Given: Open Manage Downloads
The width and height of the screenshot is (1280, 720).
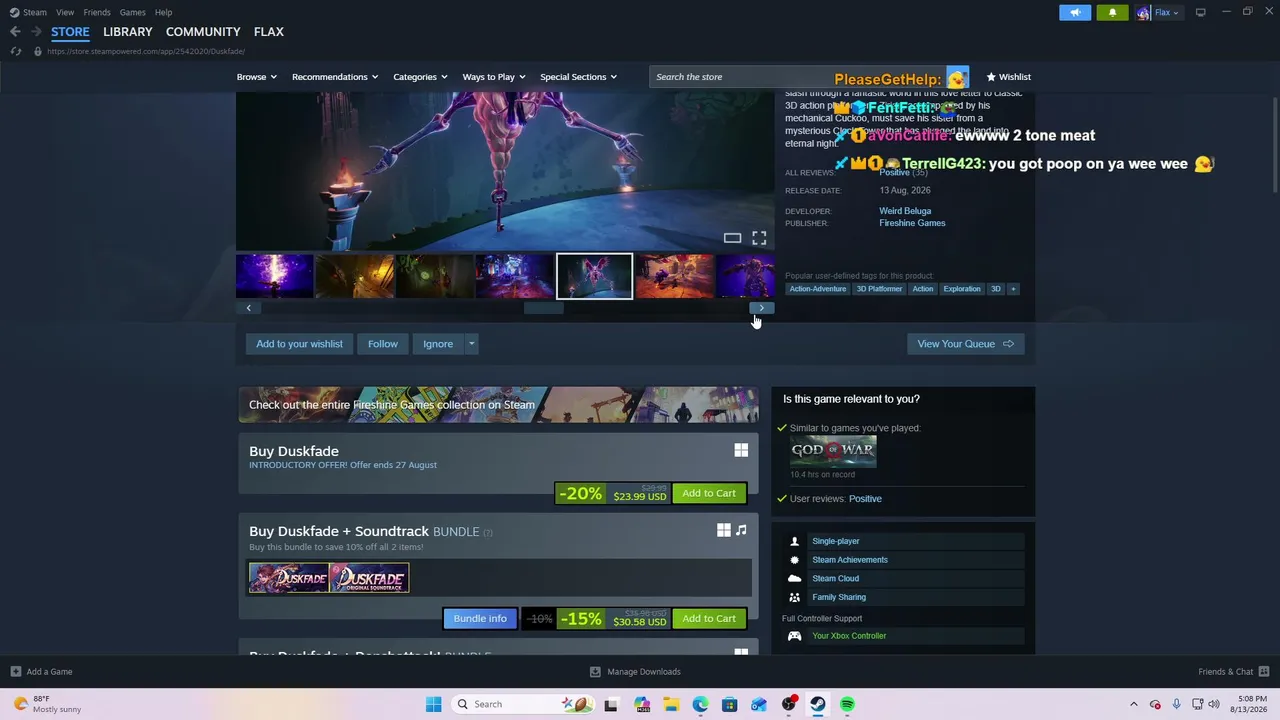Looking at the screenshot, I should [635, 672].
